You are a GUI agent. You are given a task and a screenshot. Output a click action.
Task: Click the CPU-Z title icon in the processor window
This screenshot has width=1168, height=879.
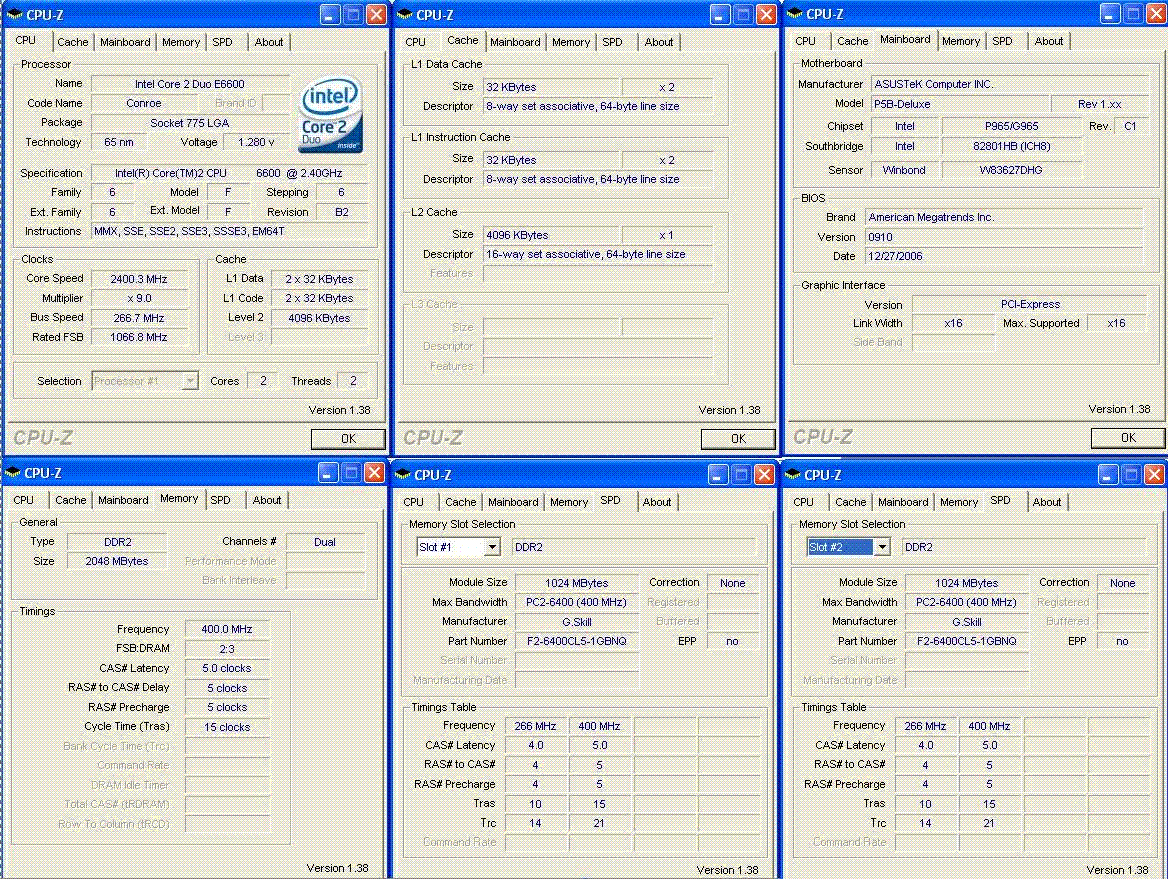click(14, 14)
